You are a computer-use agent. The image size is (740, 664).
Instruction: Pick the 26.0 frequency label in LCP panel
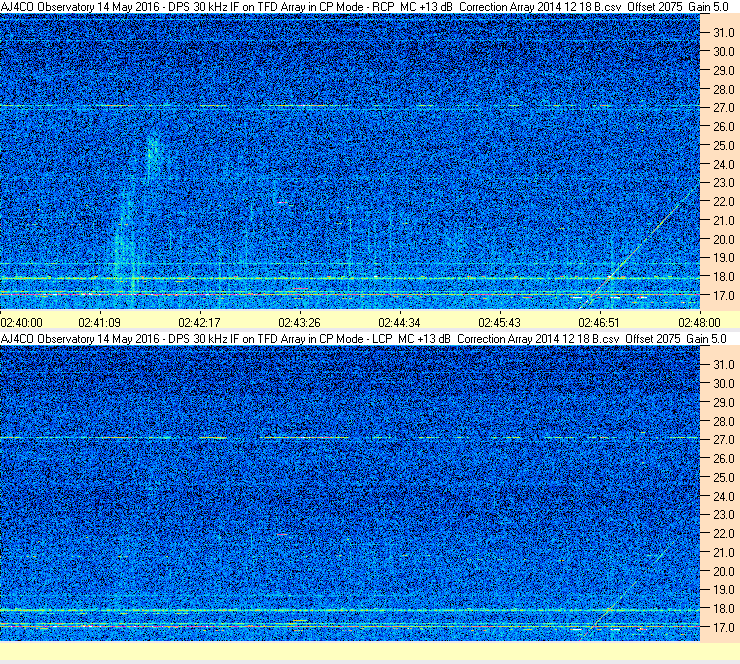tap(723, 459)
